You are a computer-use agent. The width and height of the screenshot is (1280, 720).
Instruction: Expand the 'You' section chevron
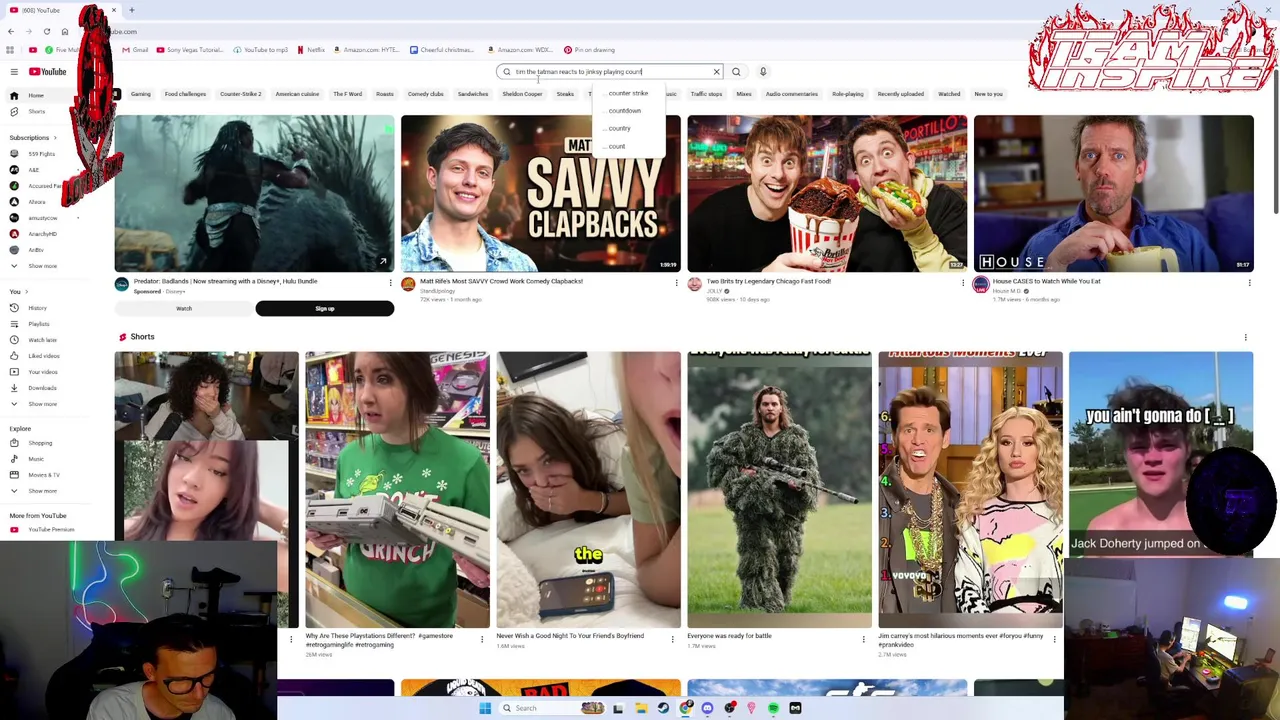click(27, 292)
